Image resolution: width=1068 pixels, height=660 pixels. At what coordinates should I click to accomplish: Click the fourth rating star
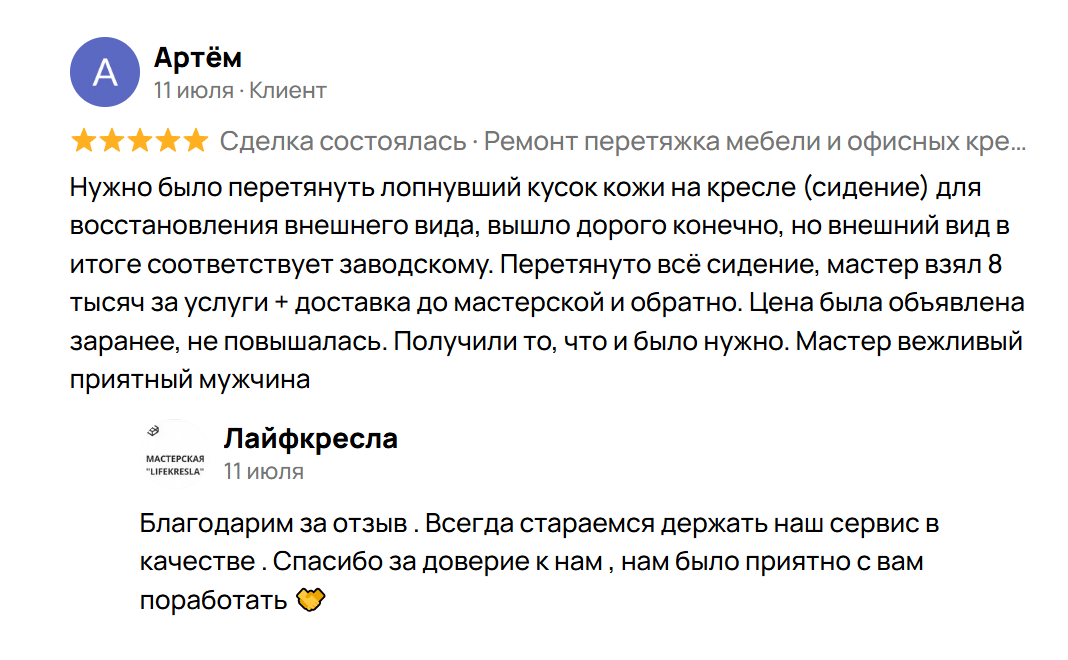click(168, 141)
